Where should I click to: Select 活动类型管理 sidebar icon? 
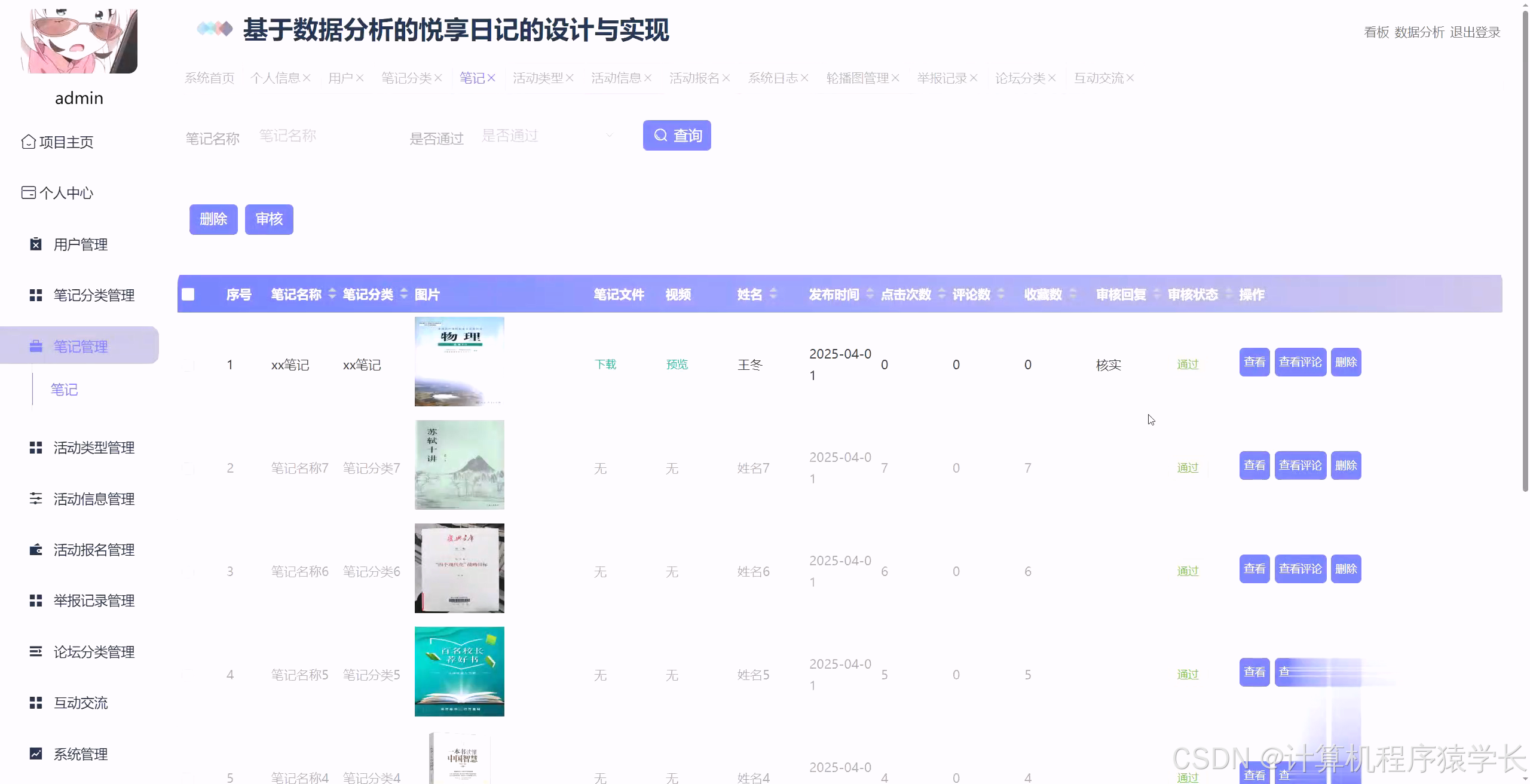[35, 448]
